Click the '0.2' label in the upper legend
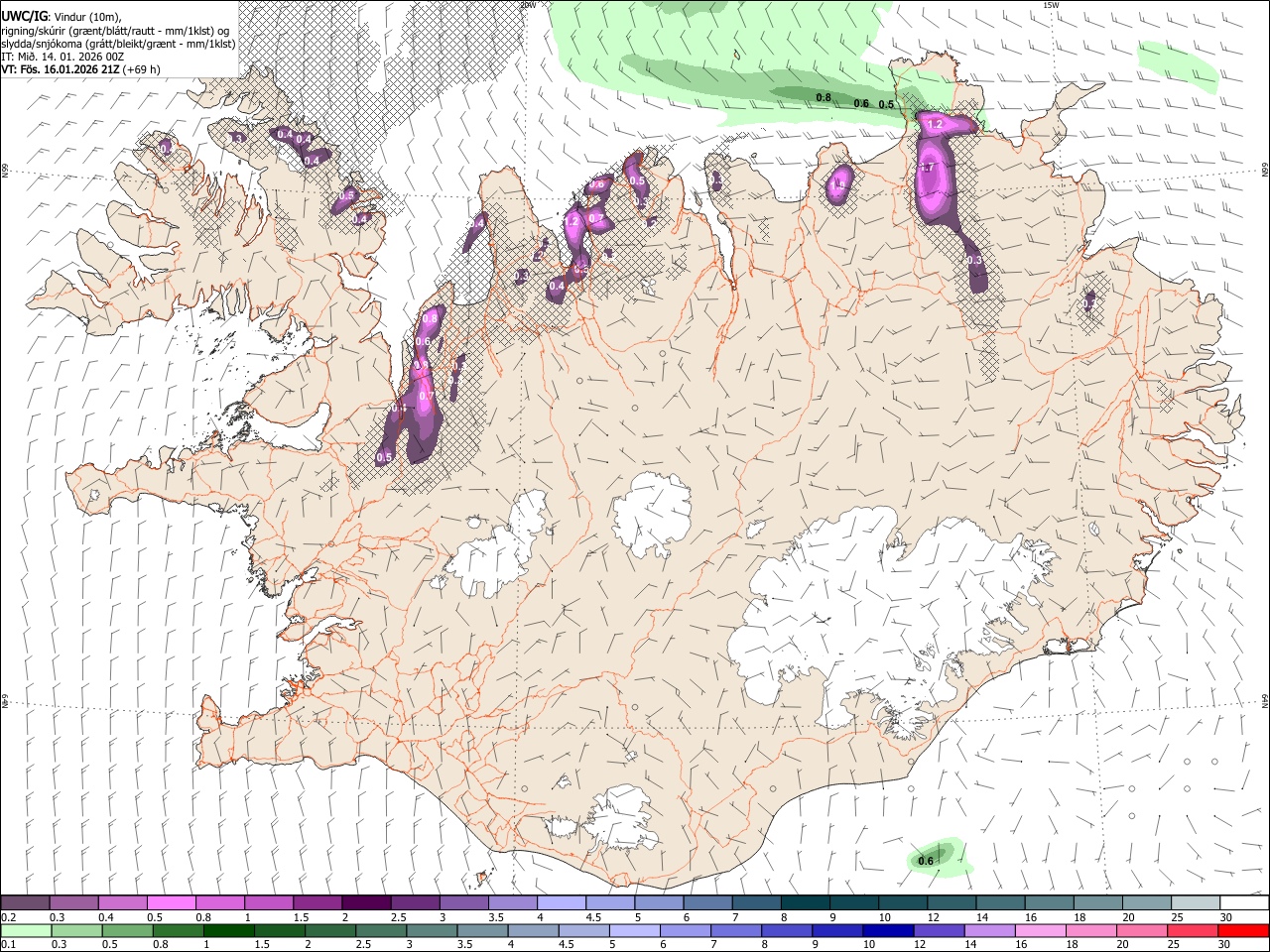This screenshot has width=1270, height=952. (8, 917)
